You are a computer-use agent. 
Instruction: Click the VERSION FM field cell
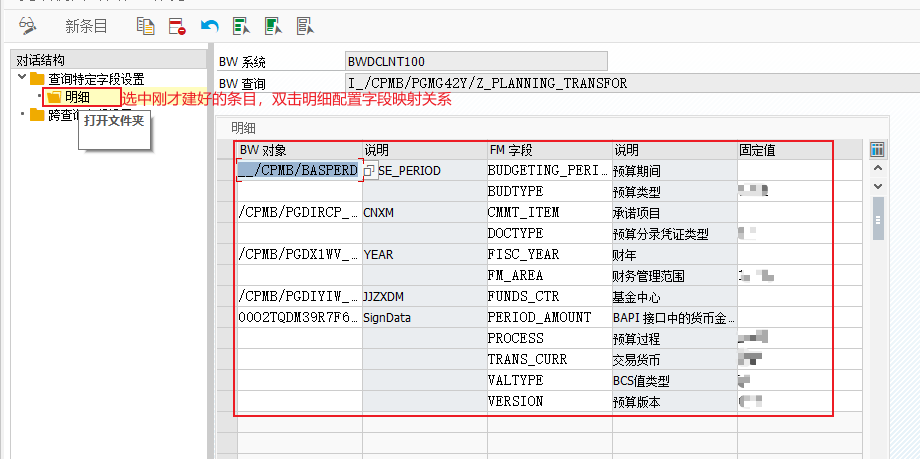tap(550, 402)
